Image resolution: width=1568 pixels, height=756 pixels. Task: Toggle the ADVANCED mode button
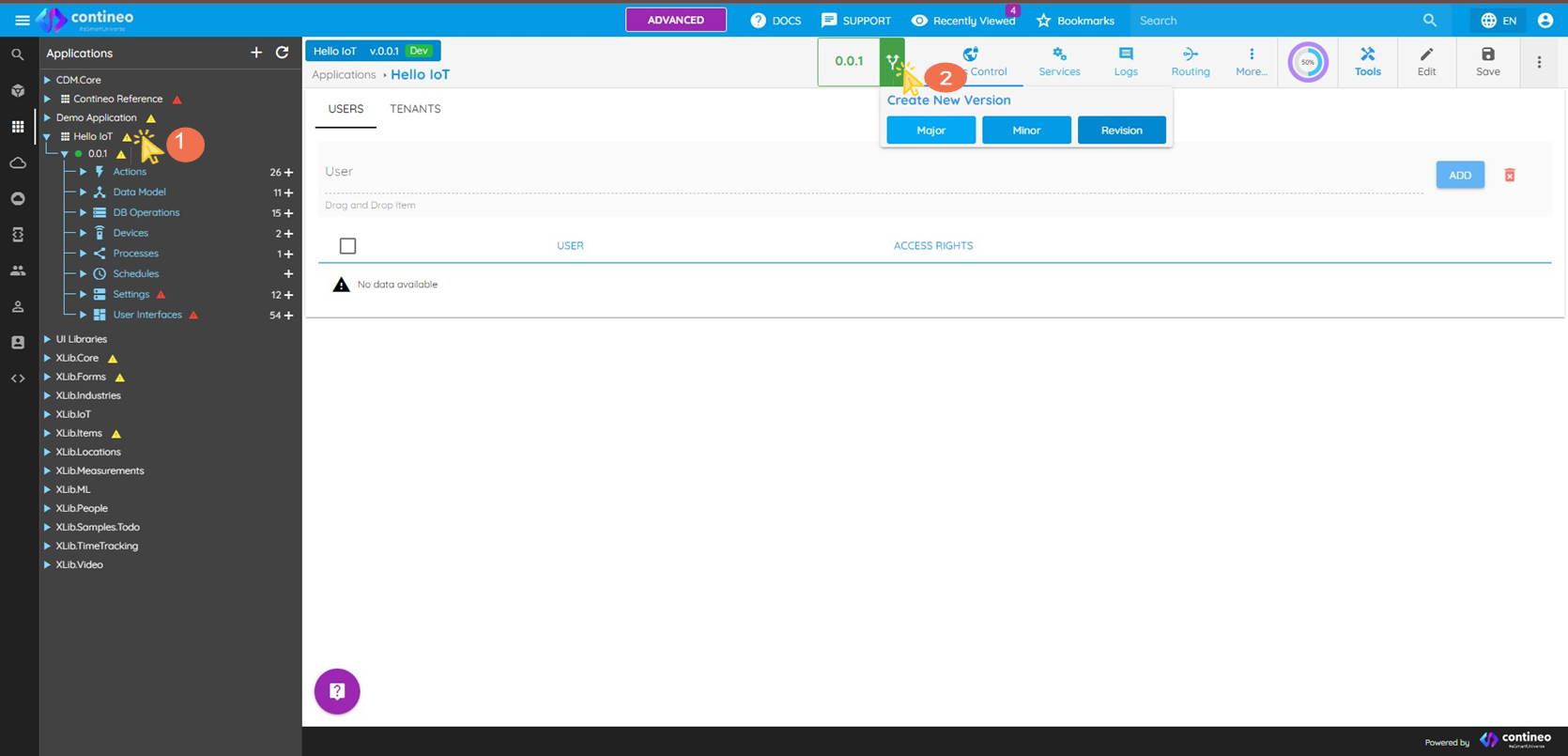(675, 20)
